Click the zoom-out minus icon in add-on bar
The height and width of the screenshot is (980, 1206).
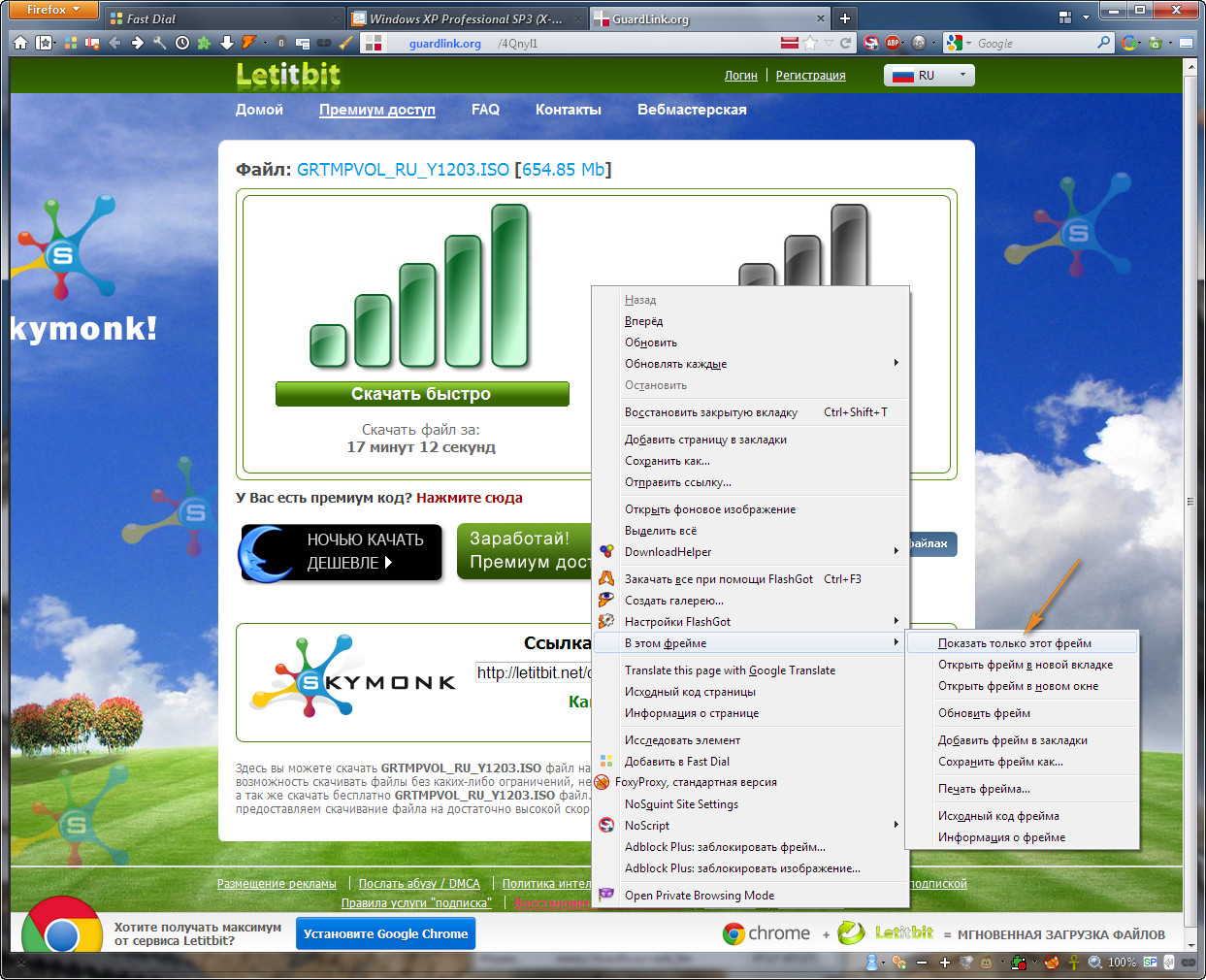[x=922, y=963]
